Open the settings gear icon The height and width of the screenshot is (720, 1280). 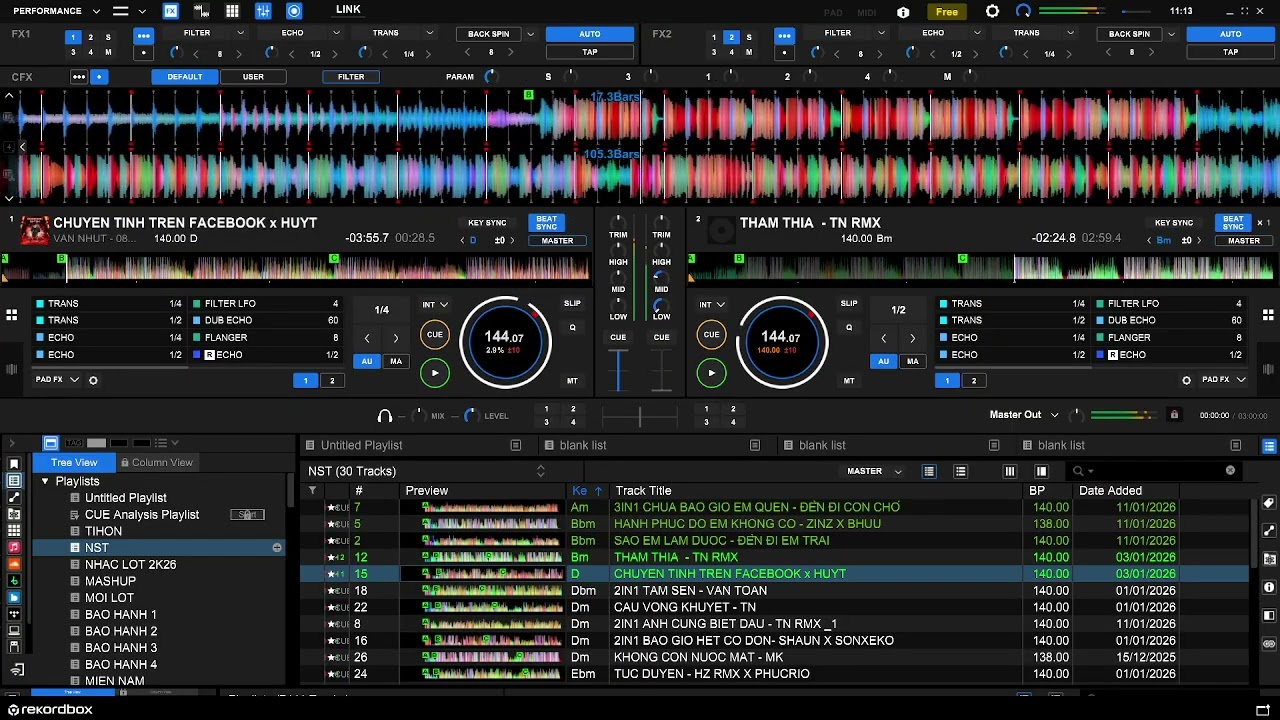(x=992, y=11)
